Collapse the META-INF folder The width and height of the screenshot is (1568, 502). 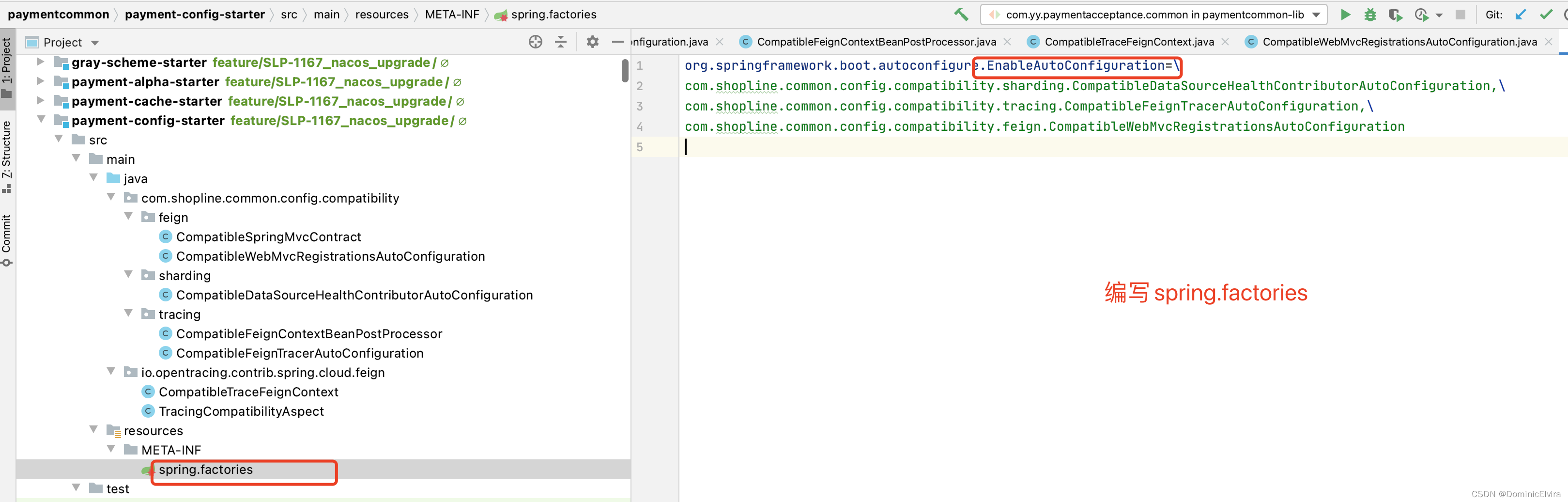pyautogui.click(x=111, y=450)
